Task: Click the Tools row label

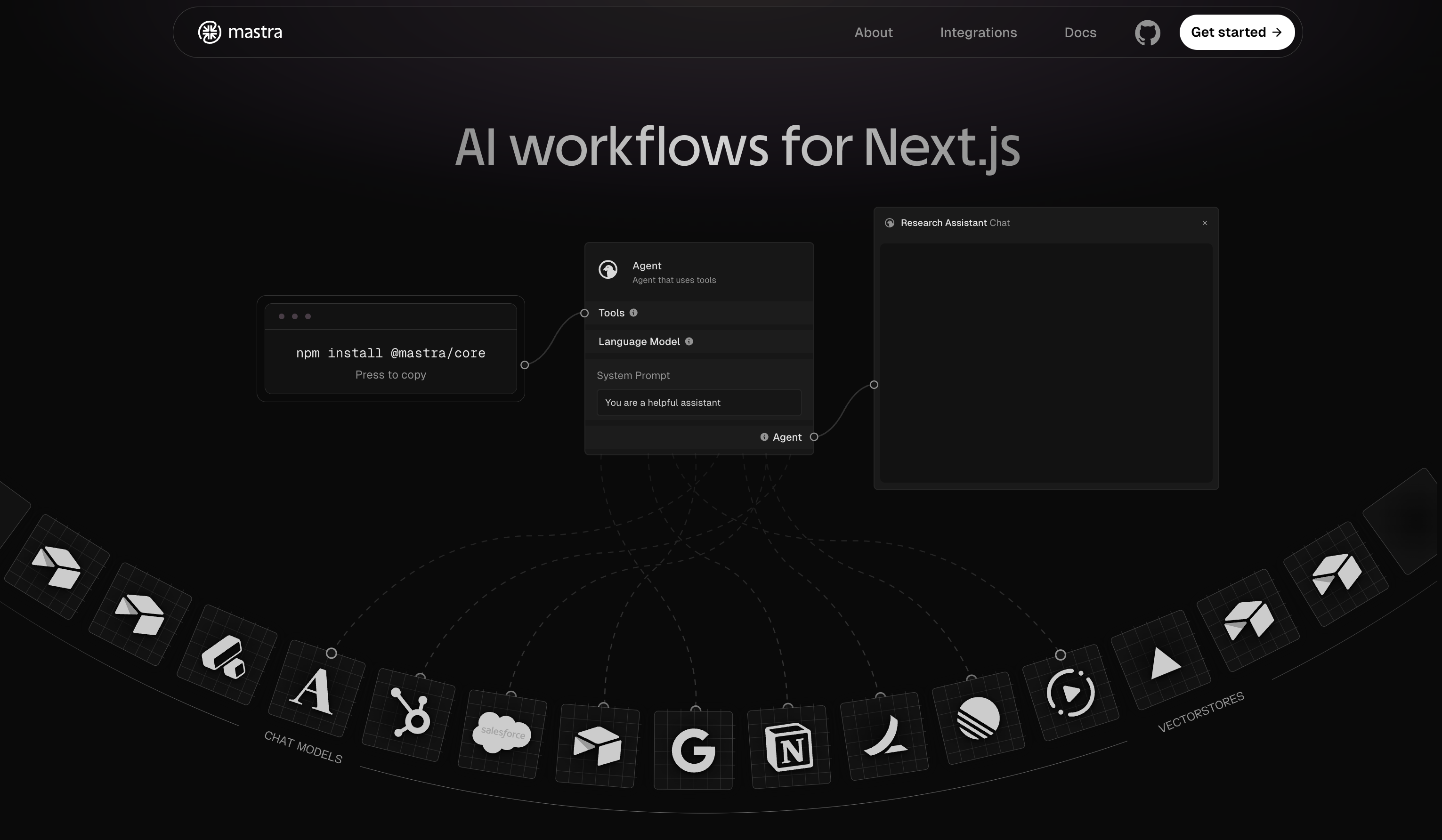Action: (x=611, y=313)
